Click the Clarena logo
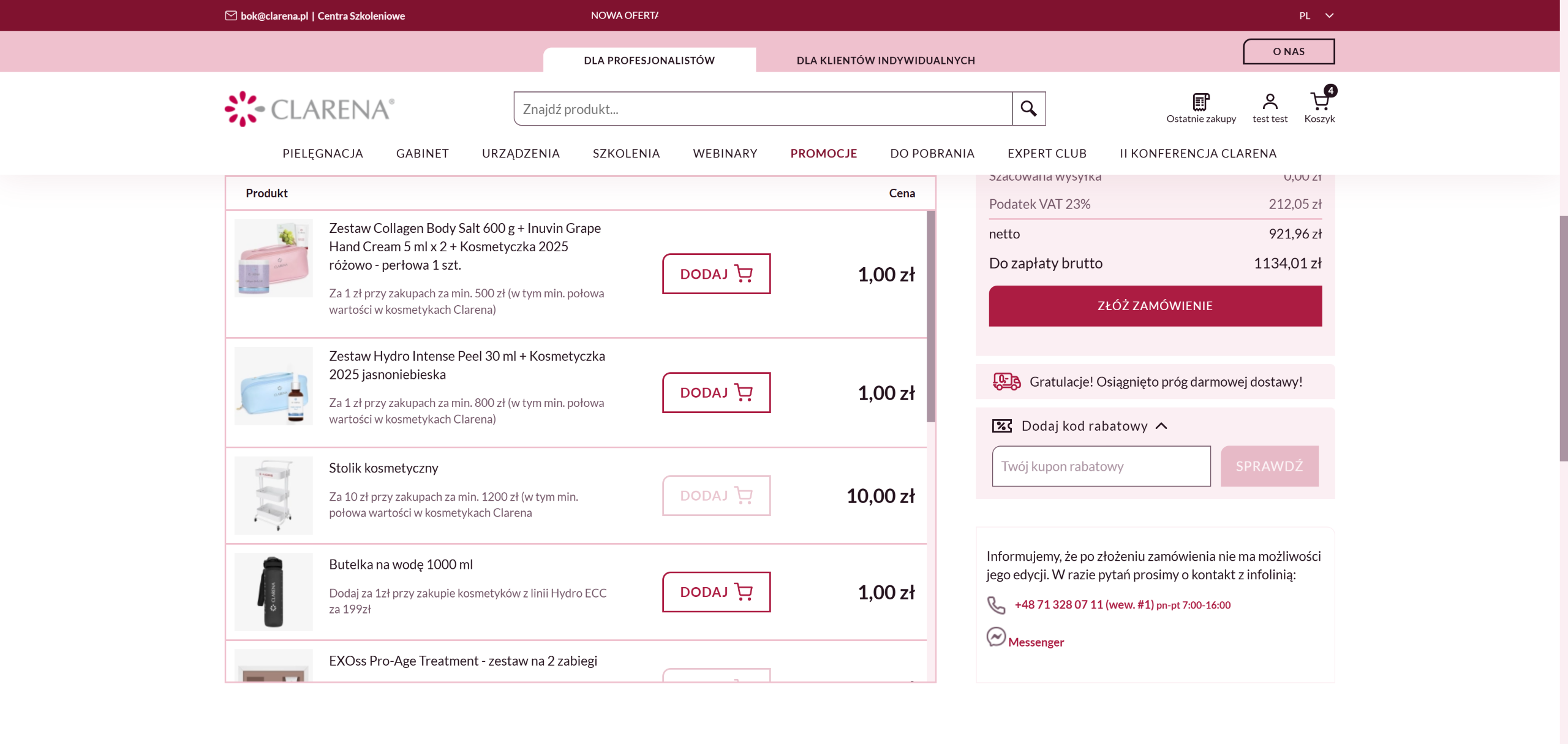 309,109
